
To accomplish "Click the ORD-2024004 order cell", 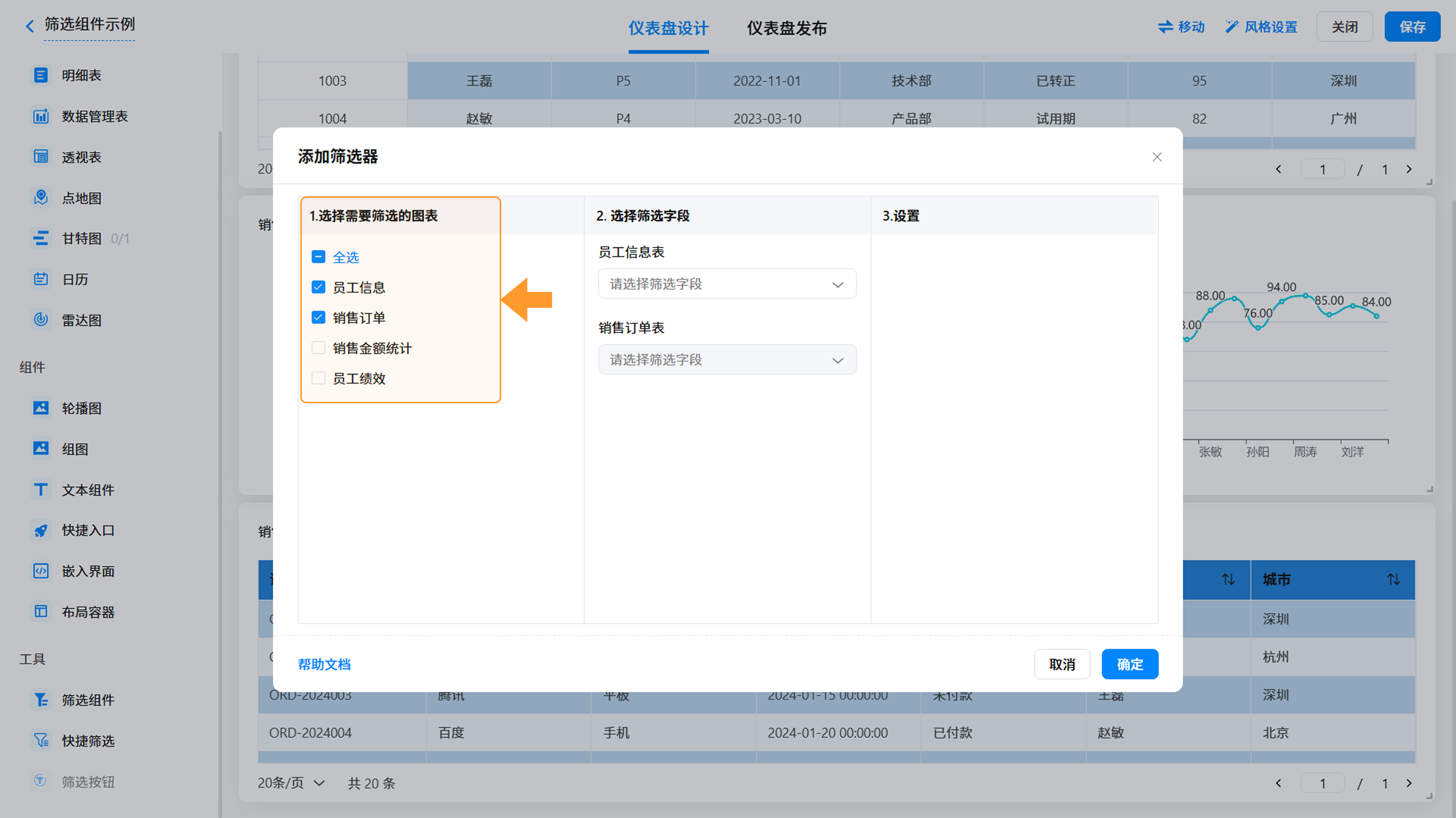I will pos(342,732).
